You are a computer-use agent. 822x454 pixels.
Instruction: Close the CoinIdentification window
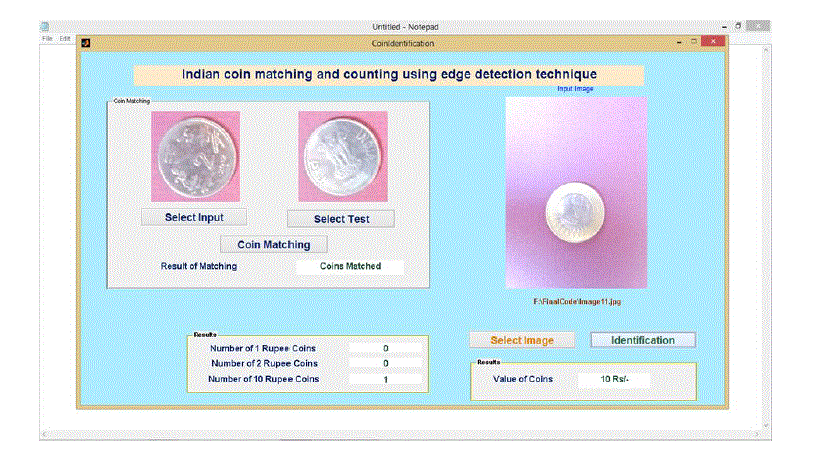[711, 43]
